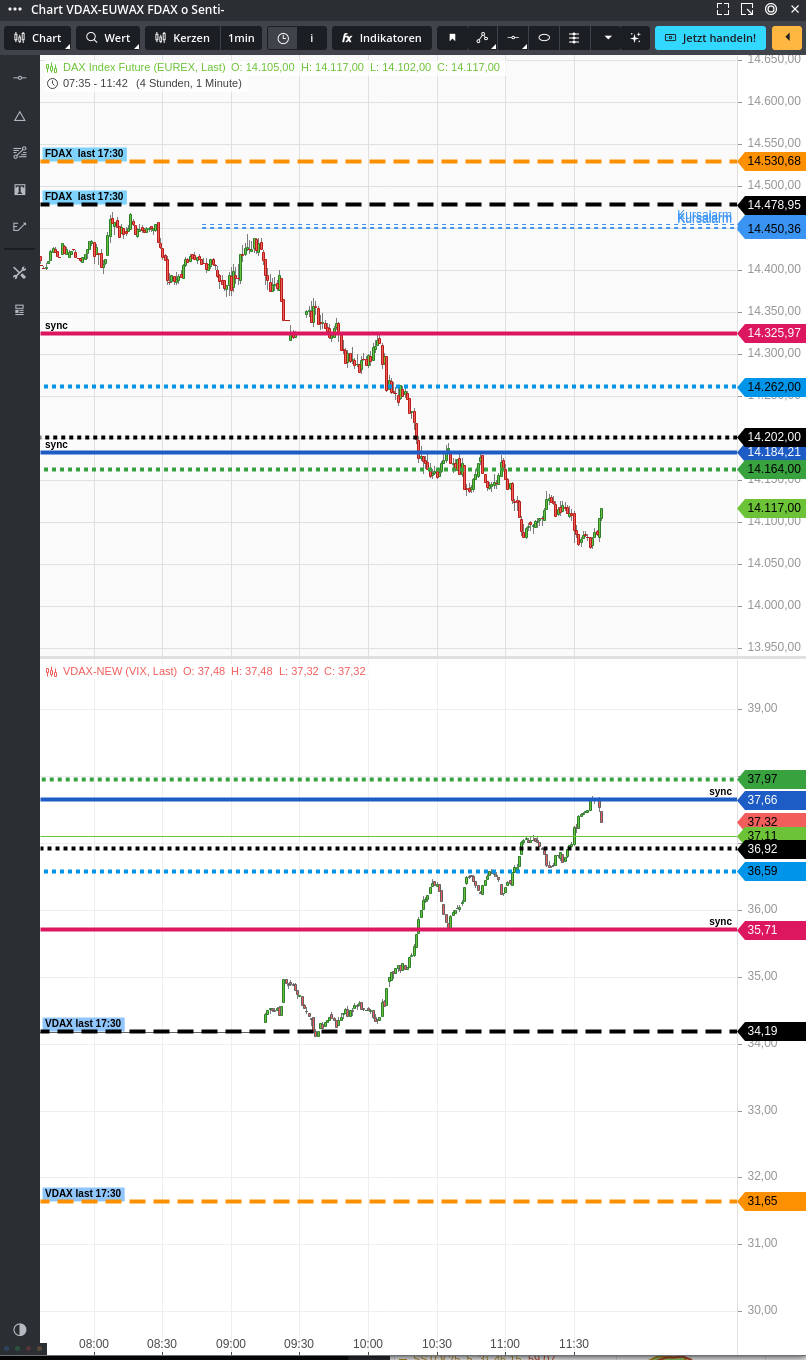This screenshot has height=1360, width=806.
Task: Click the Jetzt handeln button
Action: point(710,37)
